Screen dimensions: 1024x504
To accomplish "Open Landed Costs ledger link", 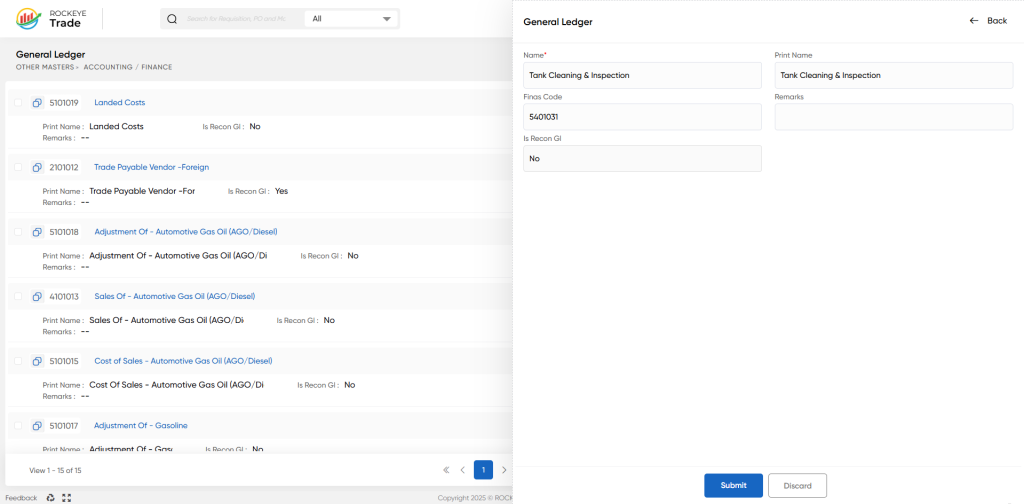I will click(120, 102).
